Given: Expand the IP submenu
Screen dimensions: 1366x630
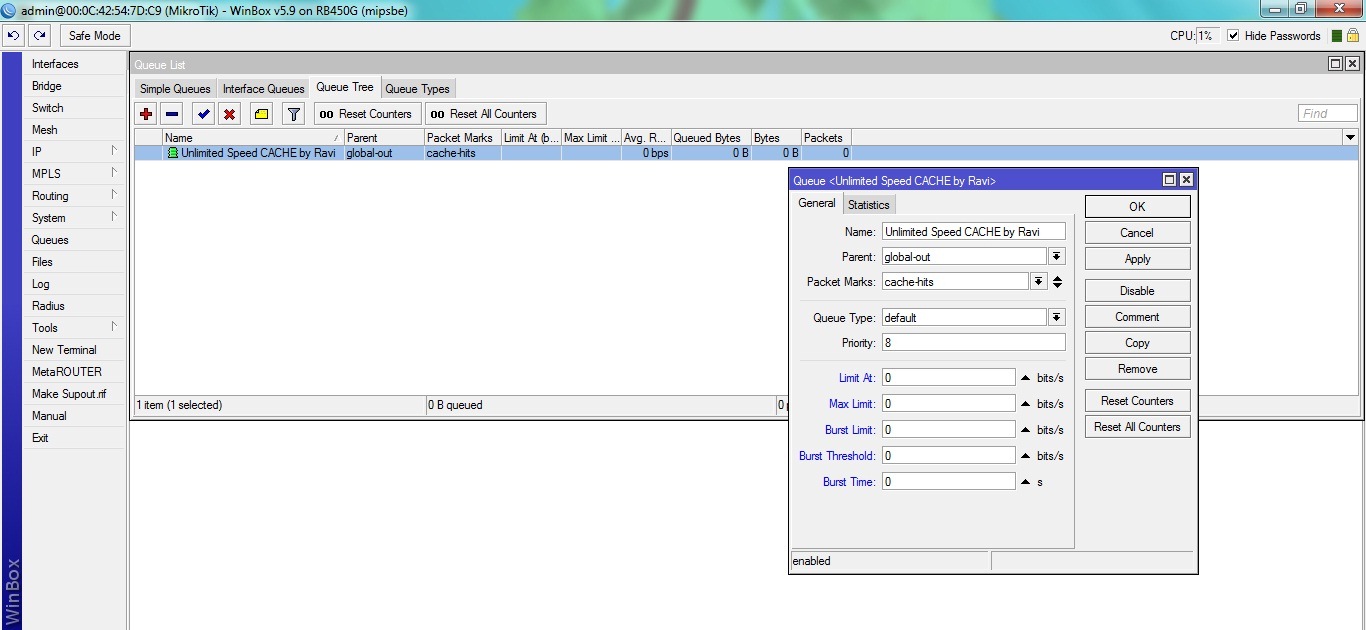Looking at the screenshot, I should click(114, 151).
